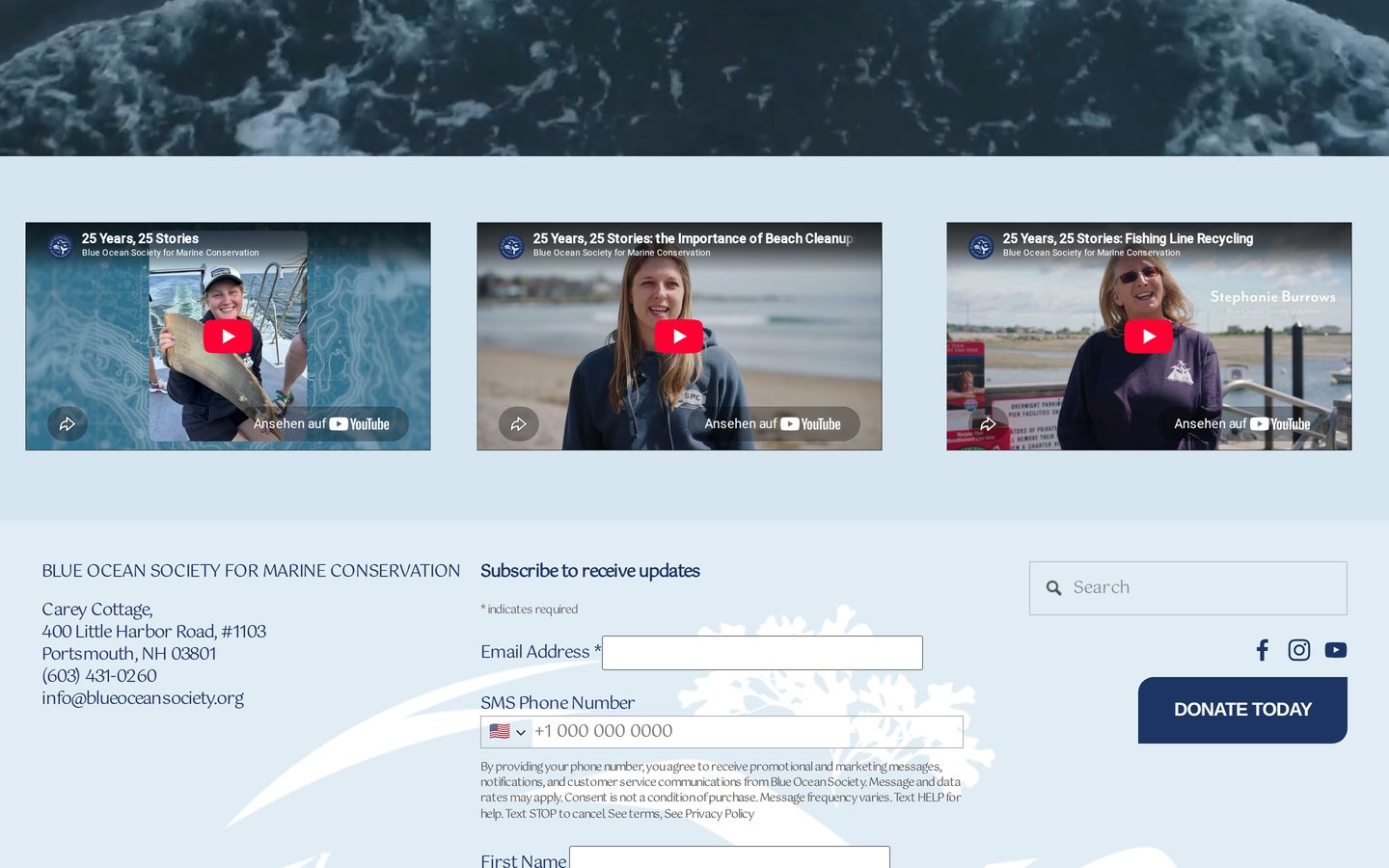Share the Fishing Line Recycling video
1389x868 pixels.
pyautogui.click(x=989, y=424)
